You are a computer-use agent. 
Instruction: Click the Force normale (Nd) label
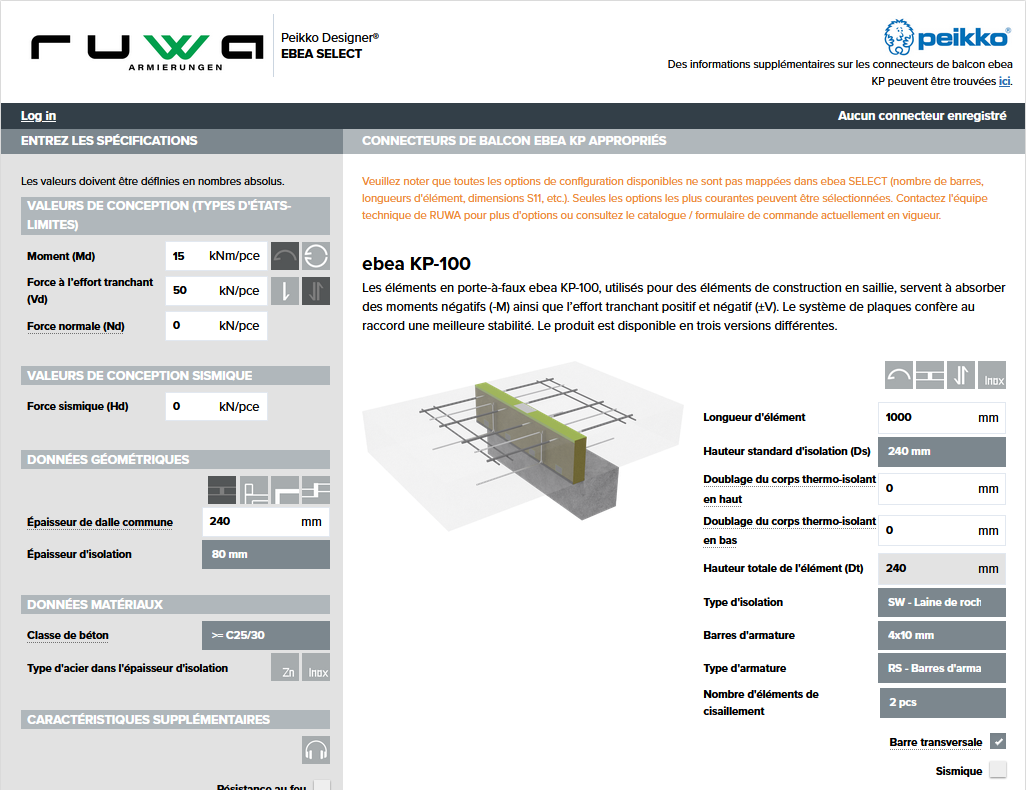click(76, 326)
